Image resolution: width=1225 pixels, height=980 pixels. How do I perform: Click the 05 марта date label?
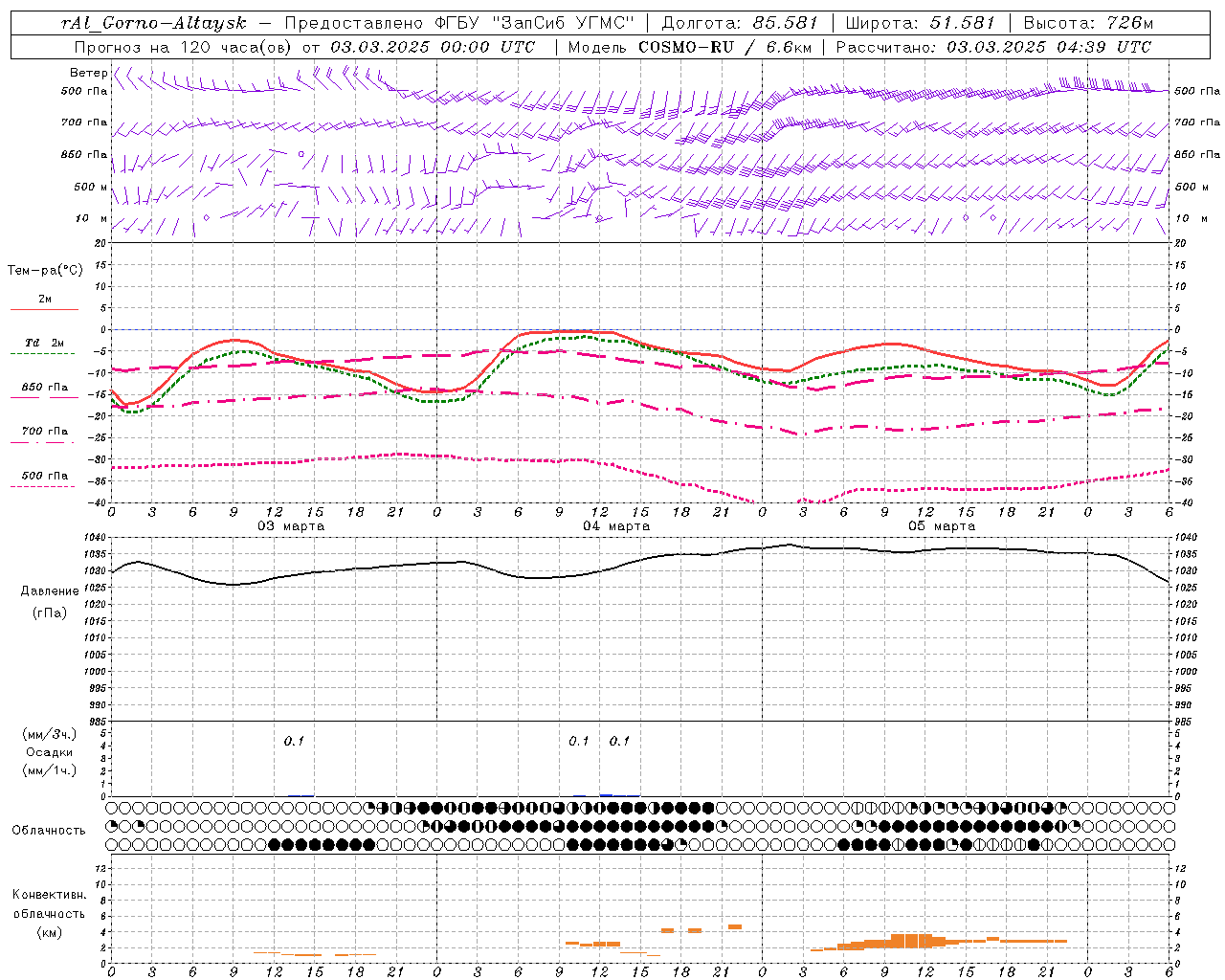pyautogui.click(x=942, y=526)
